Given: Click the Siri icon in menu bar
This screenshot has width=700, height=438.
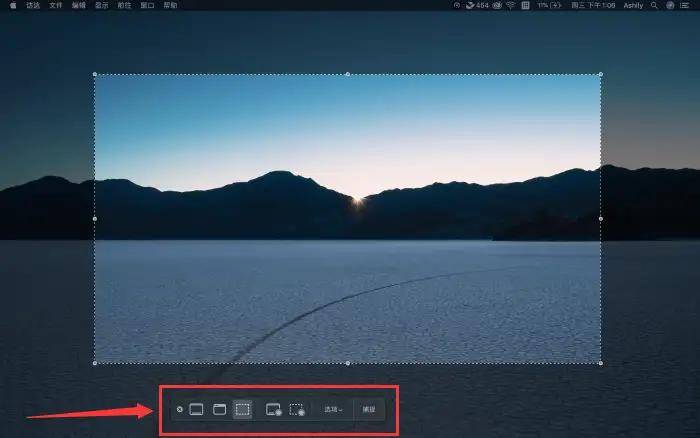Looking at the screenshot, I should pos(670,5).
